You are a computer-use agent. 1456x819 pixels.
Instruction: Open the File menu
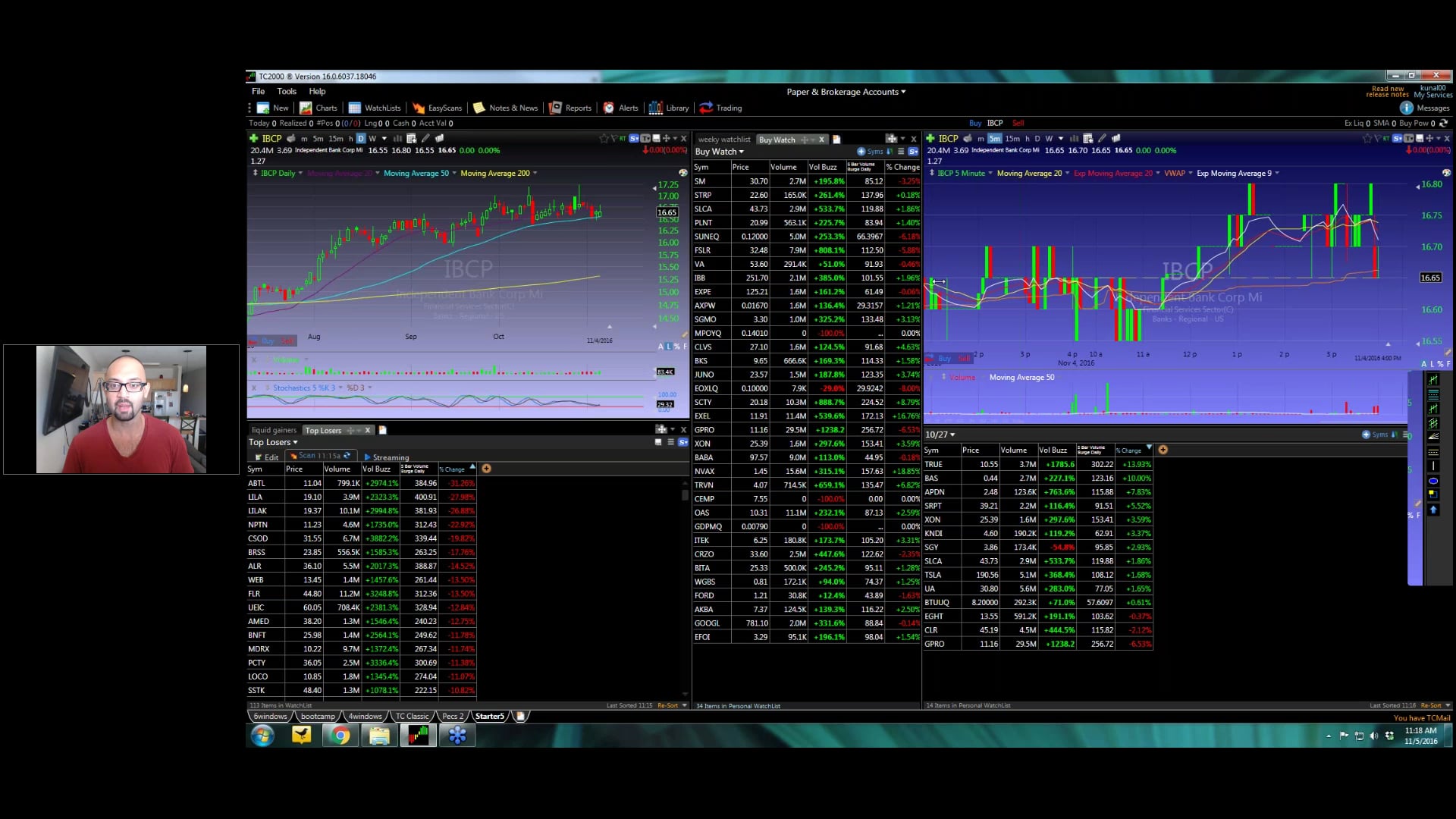click(x=258, y=91)
